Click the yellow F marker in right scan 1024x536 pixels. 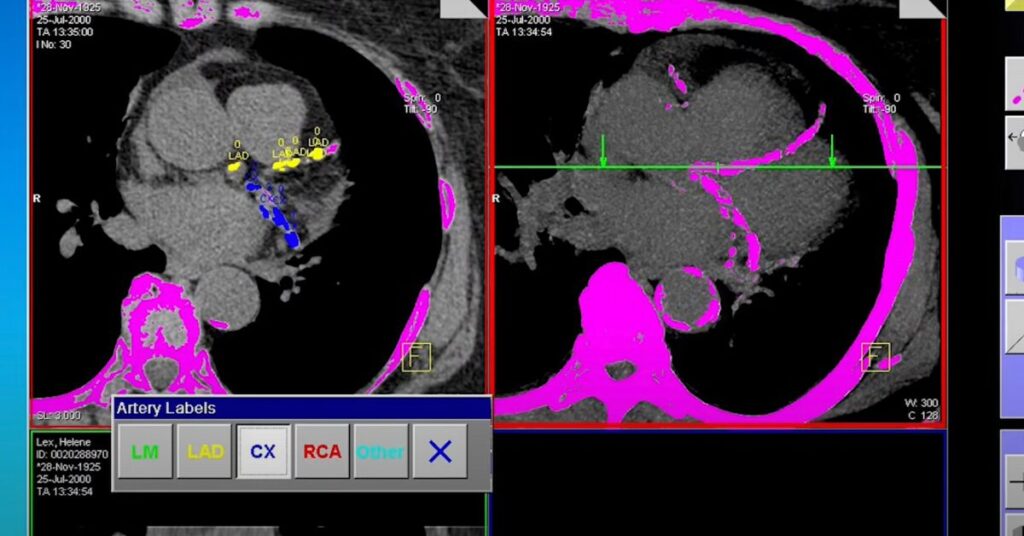coord(876,357)
